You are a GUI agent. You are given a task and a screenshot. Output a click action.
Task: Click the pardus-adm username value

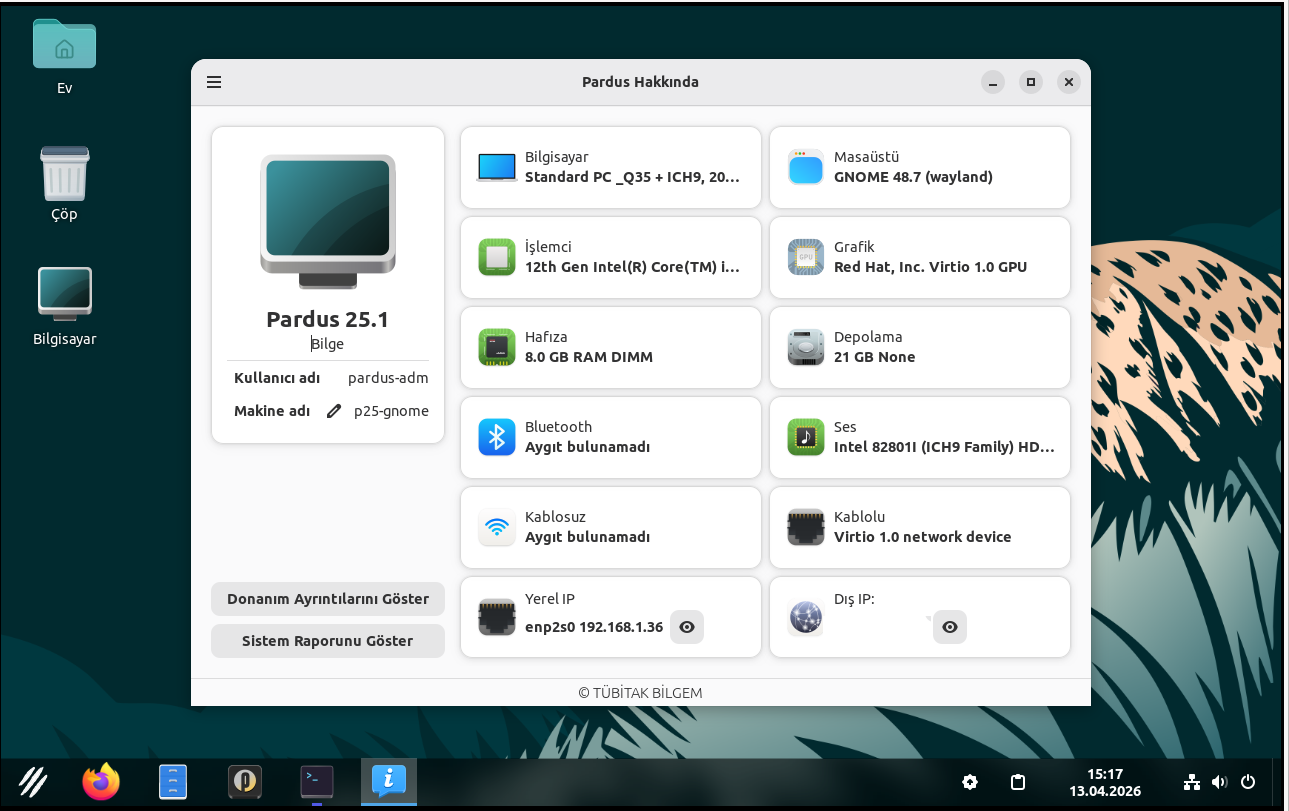pyautogui.click(x=388, y=378)
